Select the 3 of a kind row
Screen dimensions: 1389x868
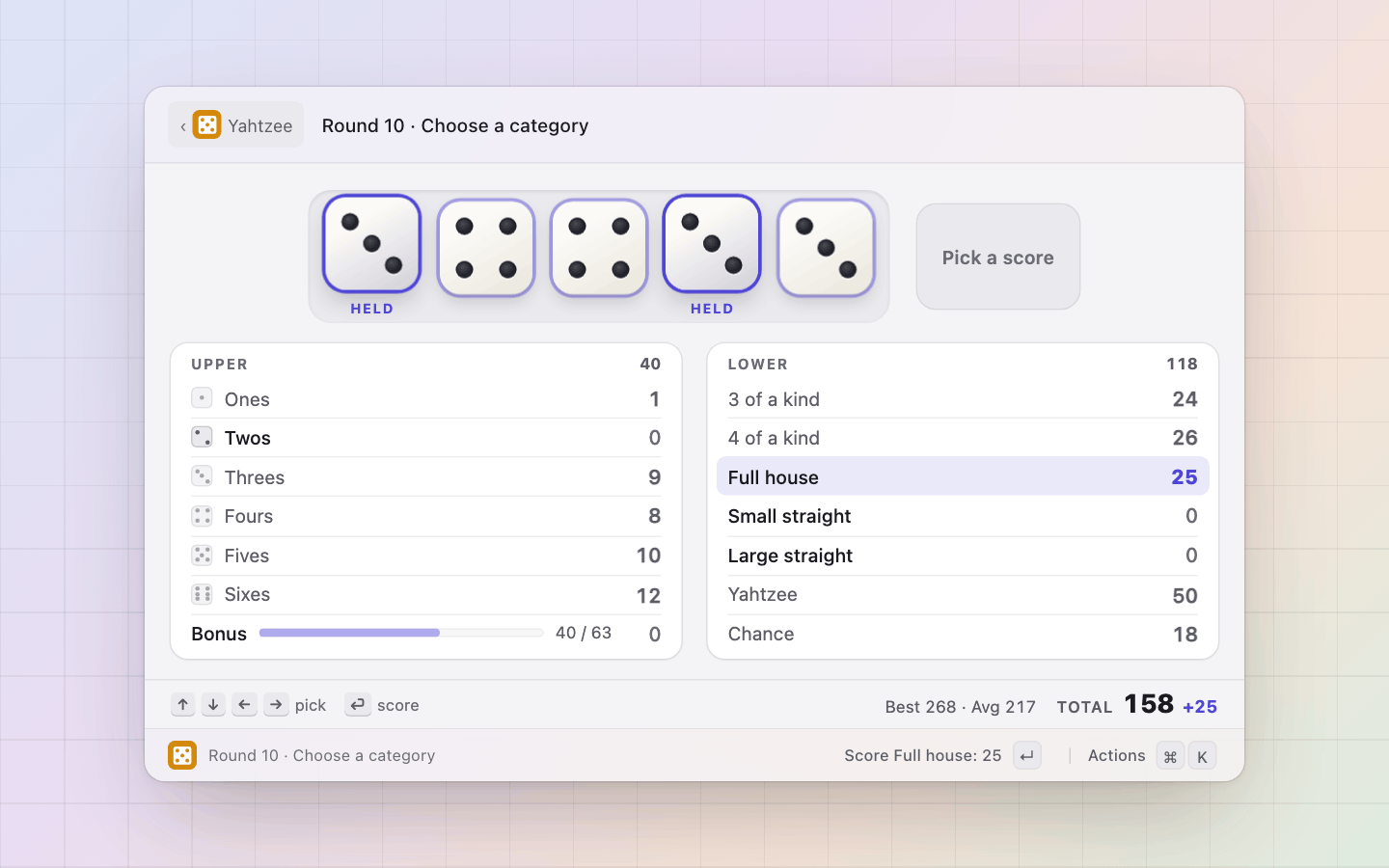pos(963,399)
